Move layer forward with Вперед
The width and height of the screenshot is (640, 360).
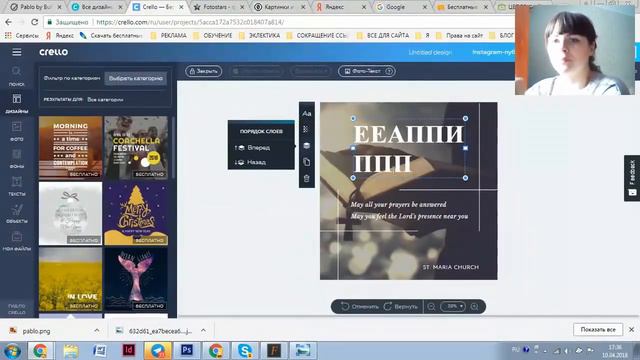point(252,148)
